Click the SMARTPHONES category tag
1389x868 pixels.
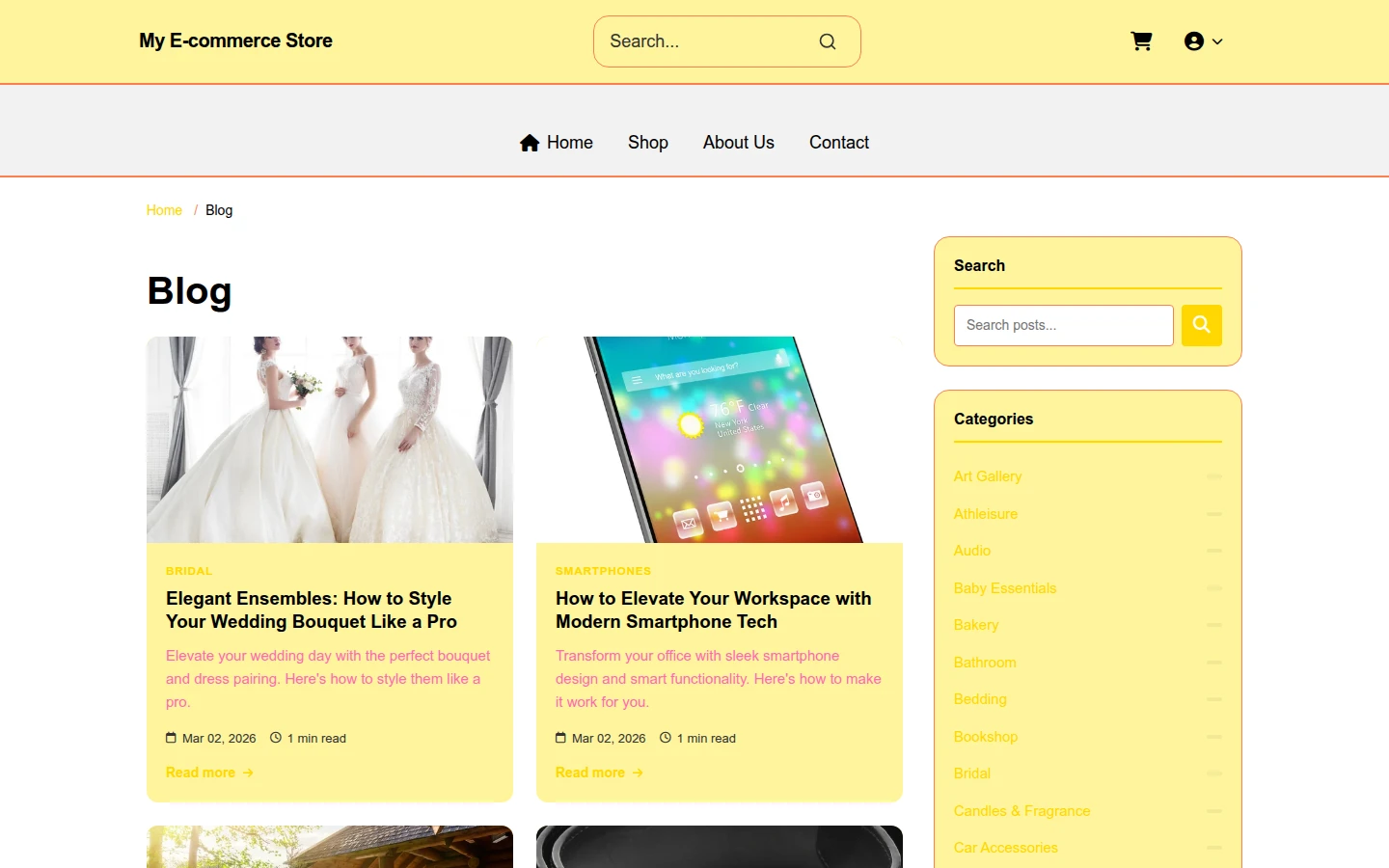(603, 571)
